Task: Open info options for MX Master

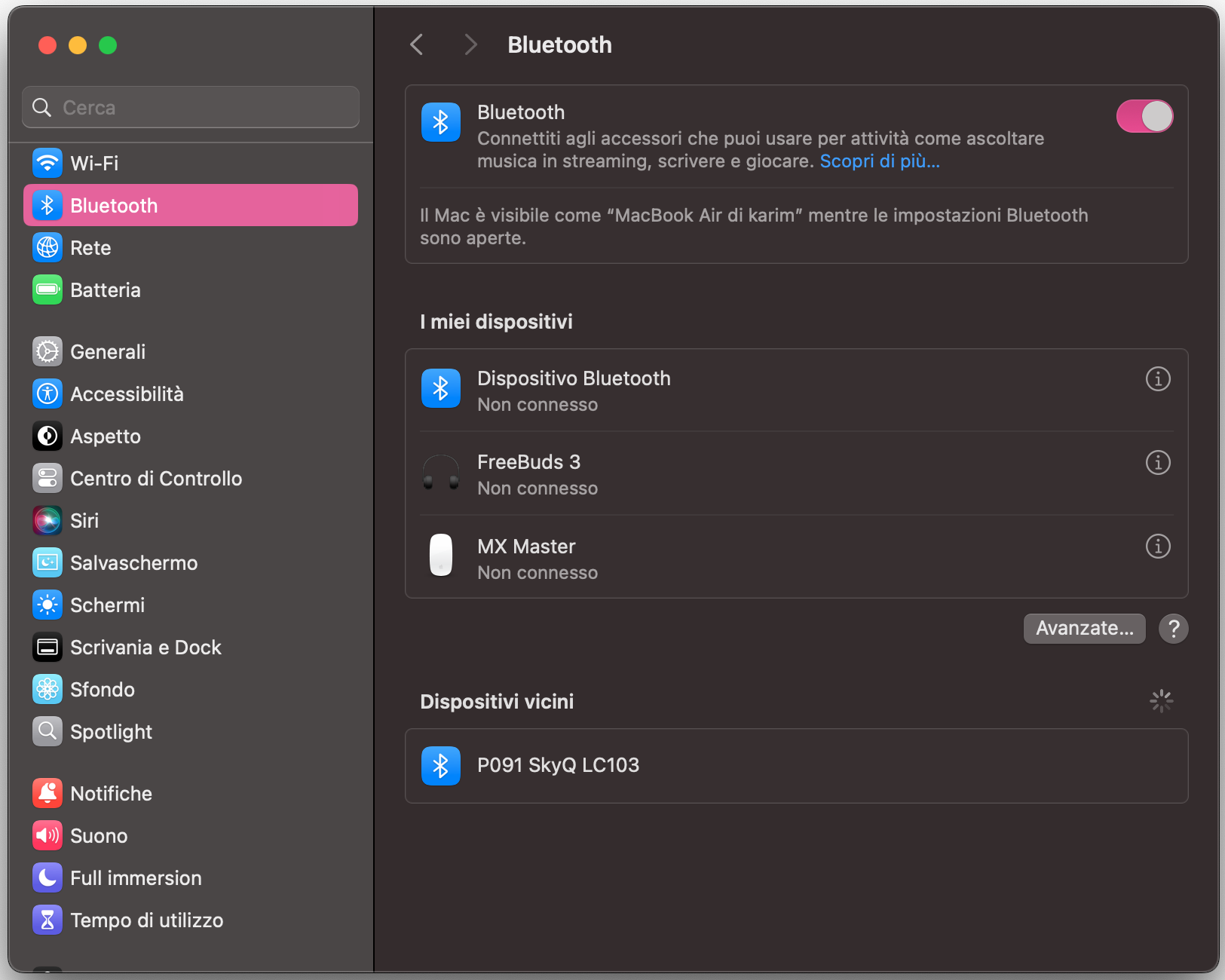Action: coord(1158,547)
